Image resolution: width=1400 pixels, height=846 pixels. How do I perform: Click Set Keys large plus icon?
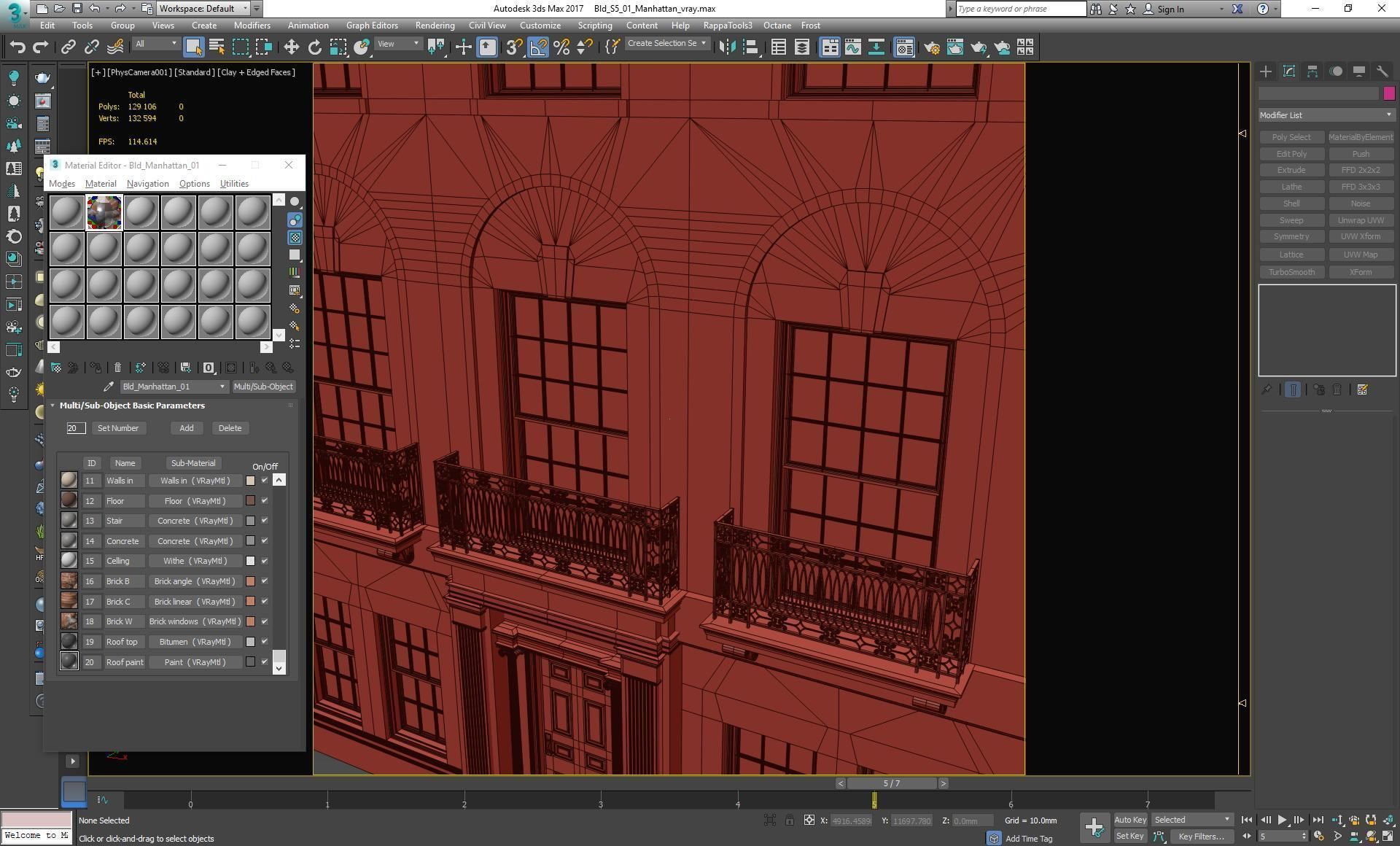coord(1094,827)
